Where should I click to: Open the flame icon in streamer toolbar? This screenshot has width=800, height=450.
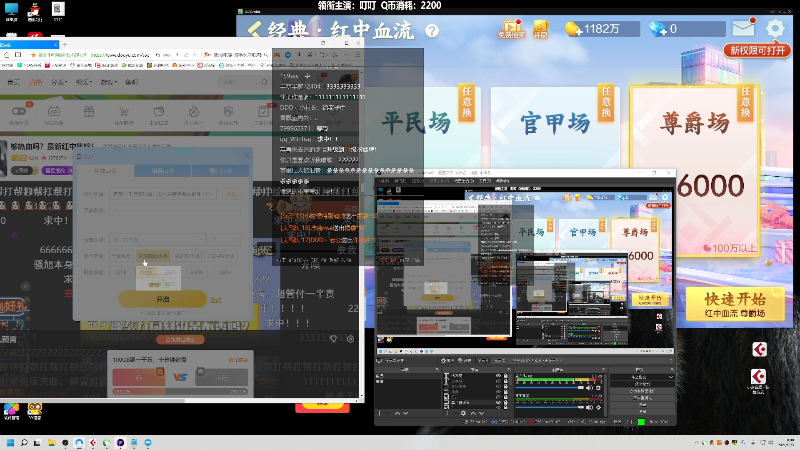[193, 111]
